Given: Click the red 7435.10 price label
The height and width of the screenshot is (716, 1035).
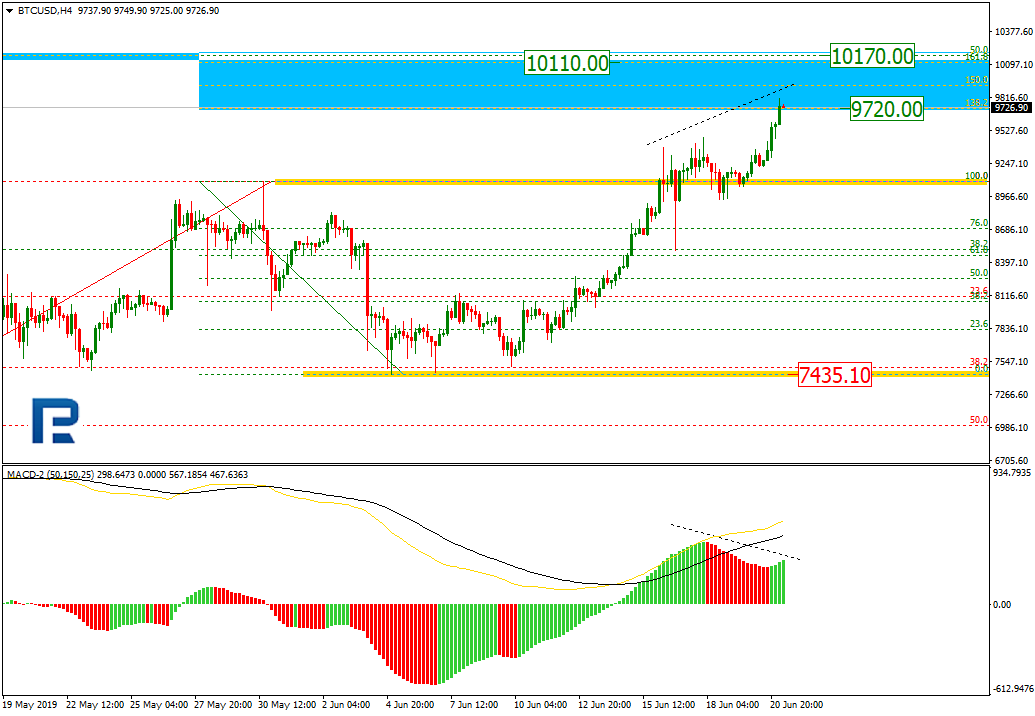Looking at the screenshot, I should [x=834, y=375].
